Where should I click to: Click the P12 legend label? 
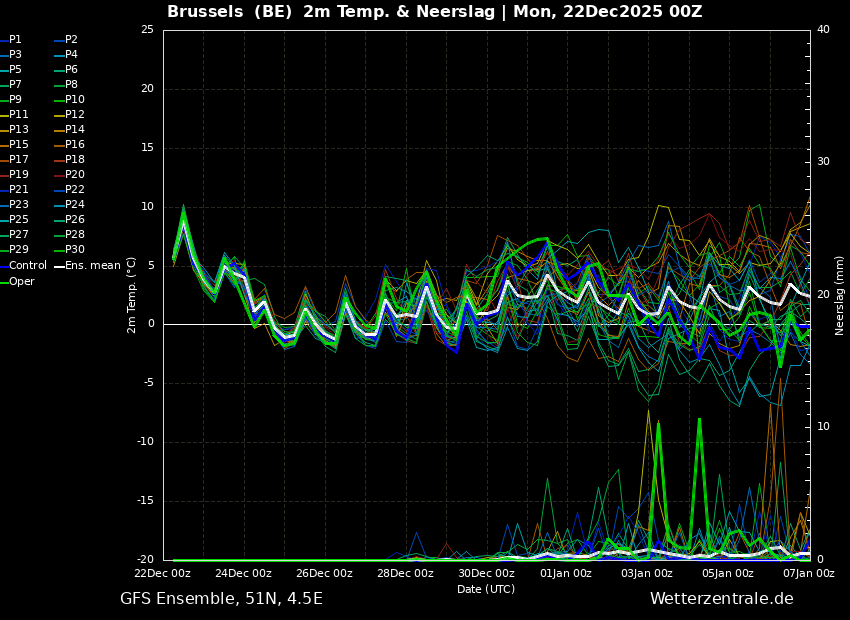pyautogui.click(x=75, y=115)
